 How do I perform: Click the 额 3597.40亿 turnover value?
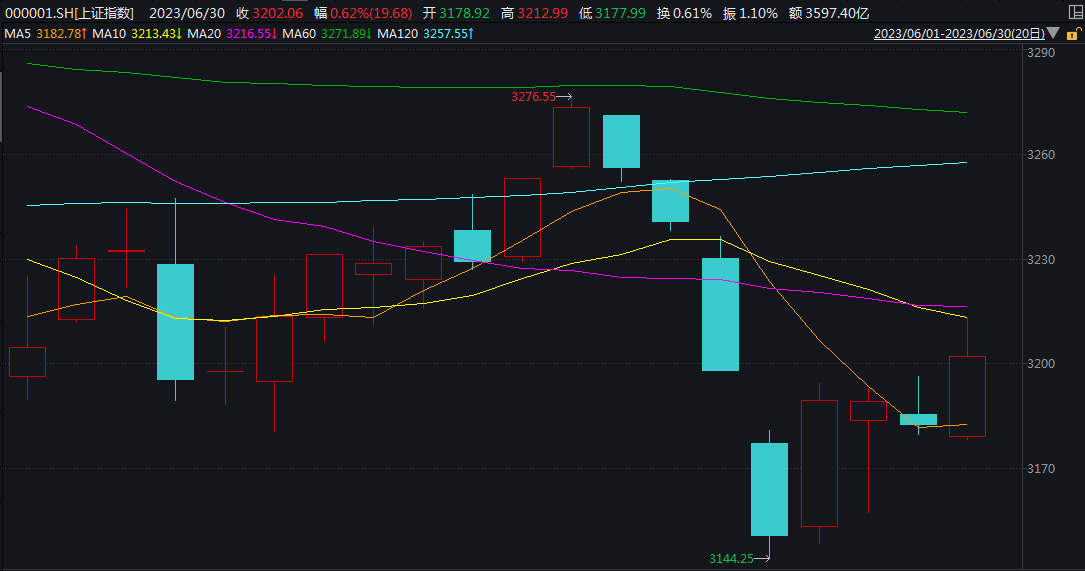point(829,13)
